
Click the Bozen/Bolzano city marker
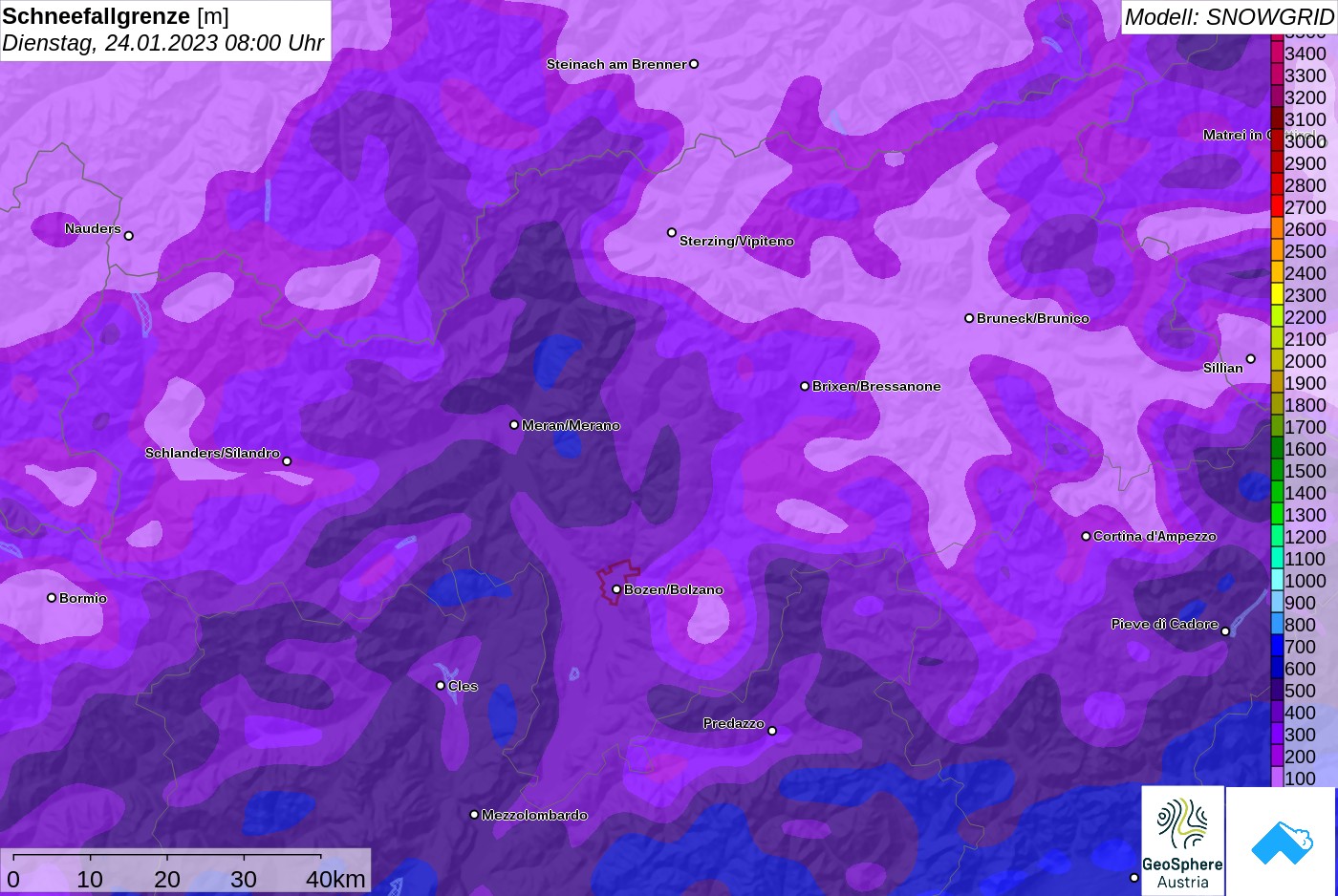pyautogui.click(x=616, y=589)
